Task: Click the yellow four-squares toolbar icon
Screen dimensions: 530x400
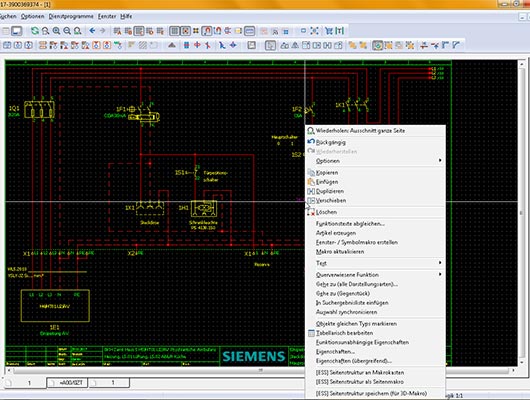Action: [196, 31]
